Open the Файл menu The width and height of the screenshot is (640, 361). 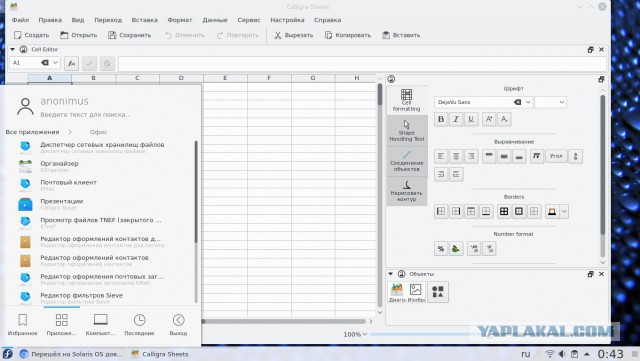click(20, 20)
